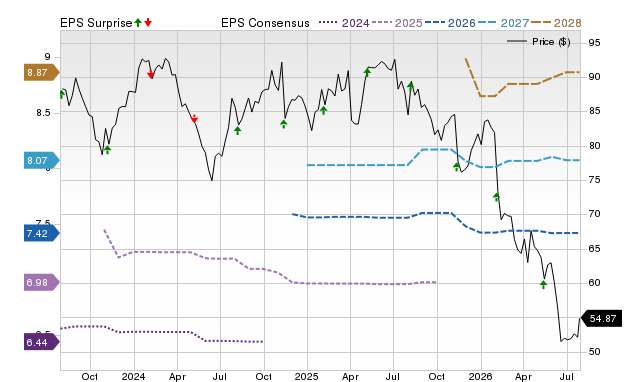Viewport: 640px width, 382px height.
Task: Click the light blue 8.07 value tag
Action: coord(42,160)
